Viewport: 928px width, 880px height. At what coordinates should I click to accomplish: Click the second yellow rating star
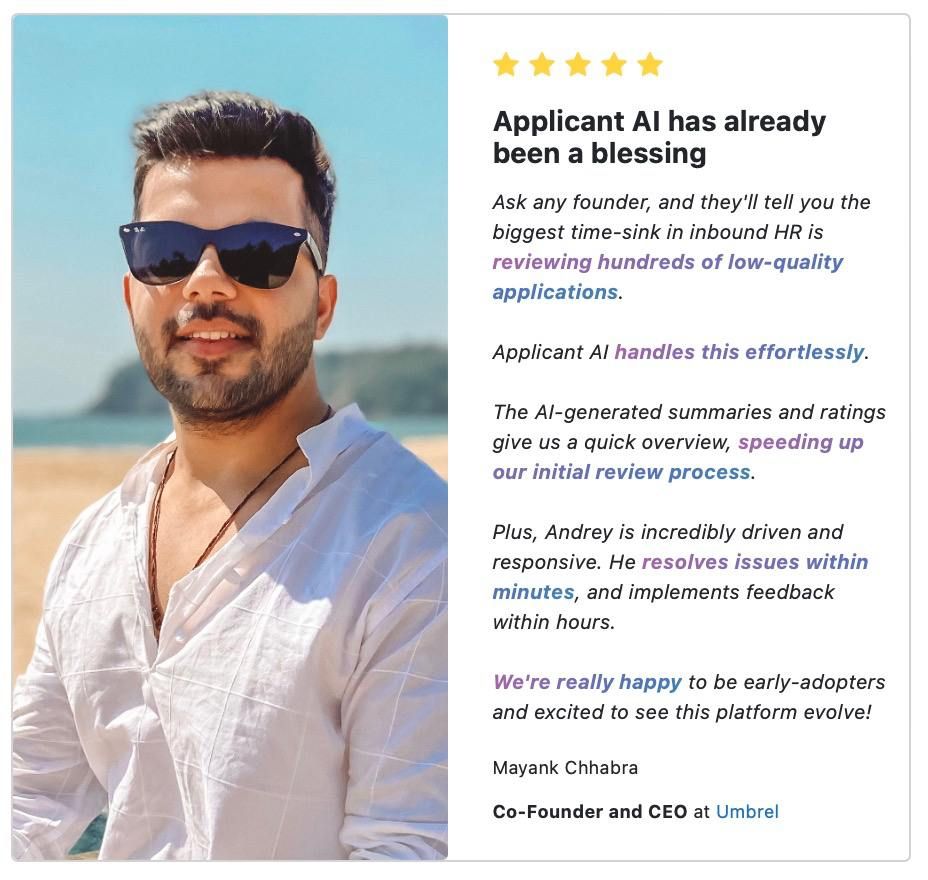pyautogui.click(x=542, y=64)
